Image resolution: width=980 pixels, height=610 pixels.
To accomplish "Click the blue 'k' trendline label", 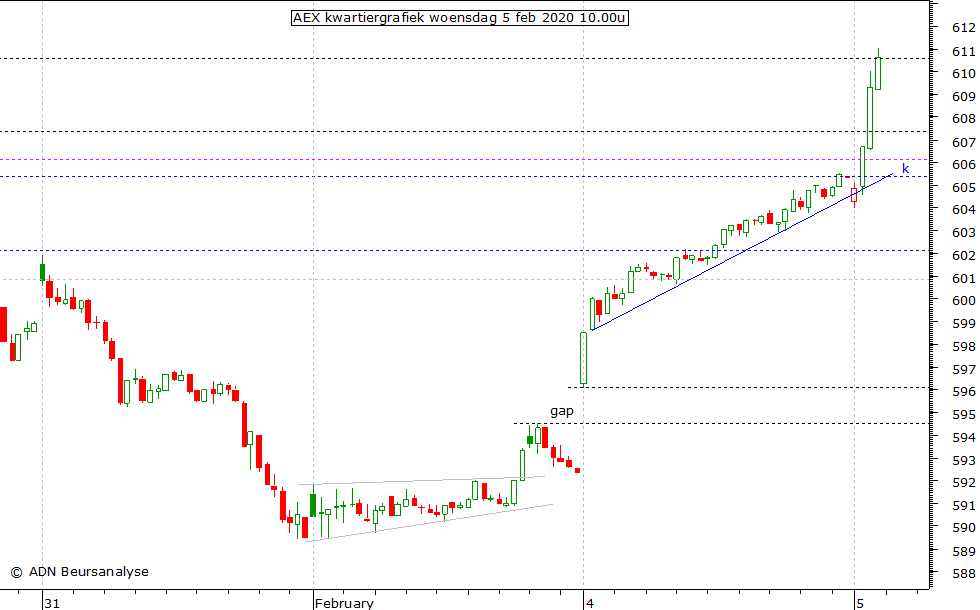I will tap(905, 168).
